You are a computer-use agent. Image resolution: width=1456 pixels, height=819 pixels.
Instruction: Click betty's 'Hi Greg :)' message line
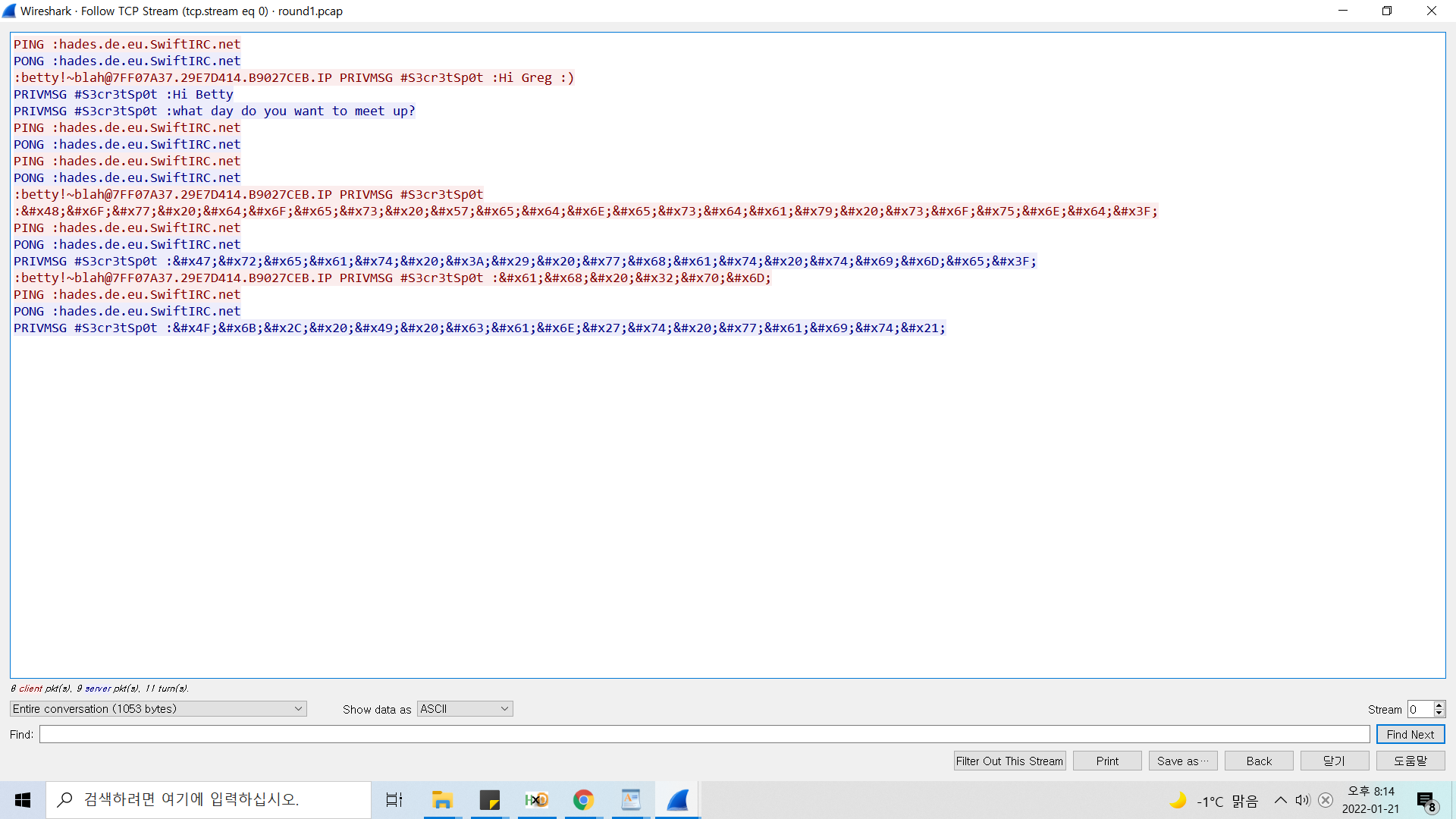click(294, 77)
